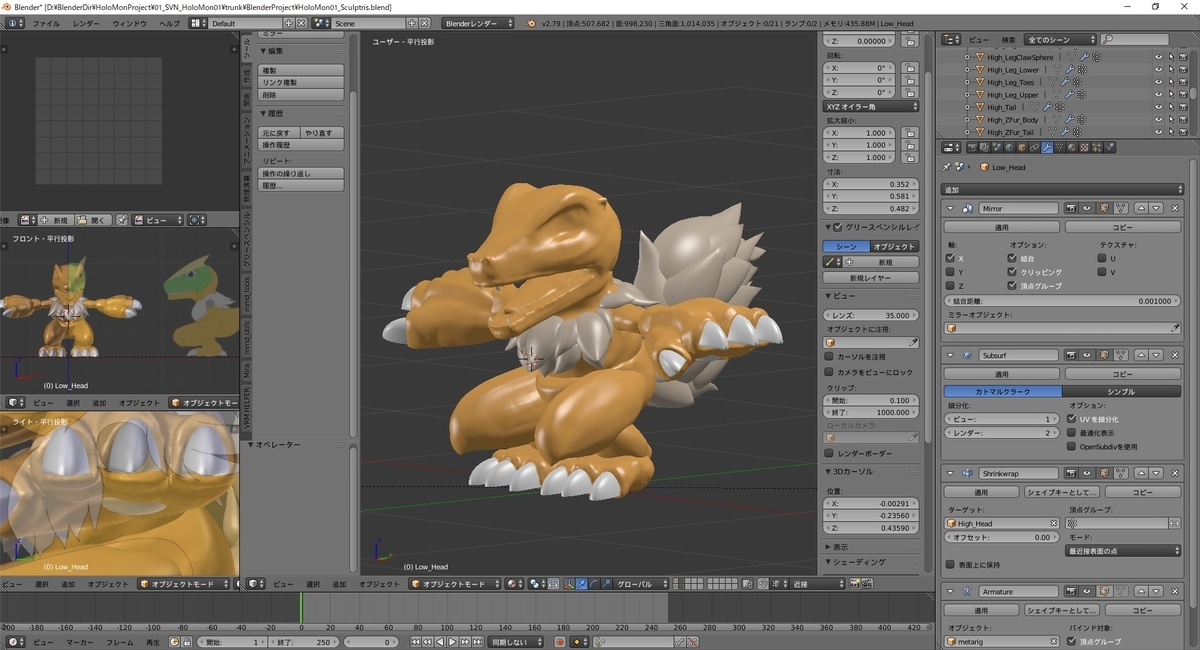Click the 操作履歴 button in the tool shelf
This screenshot has height=650, width=1200.
[x=301, y=145]
